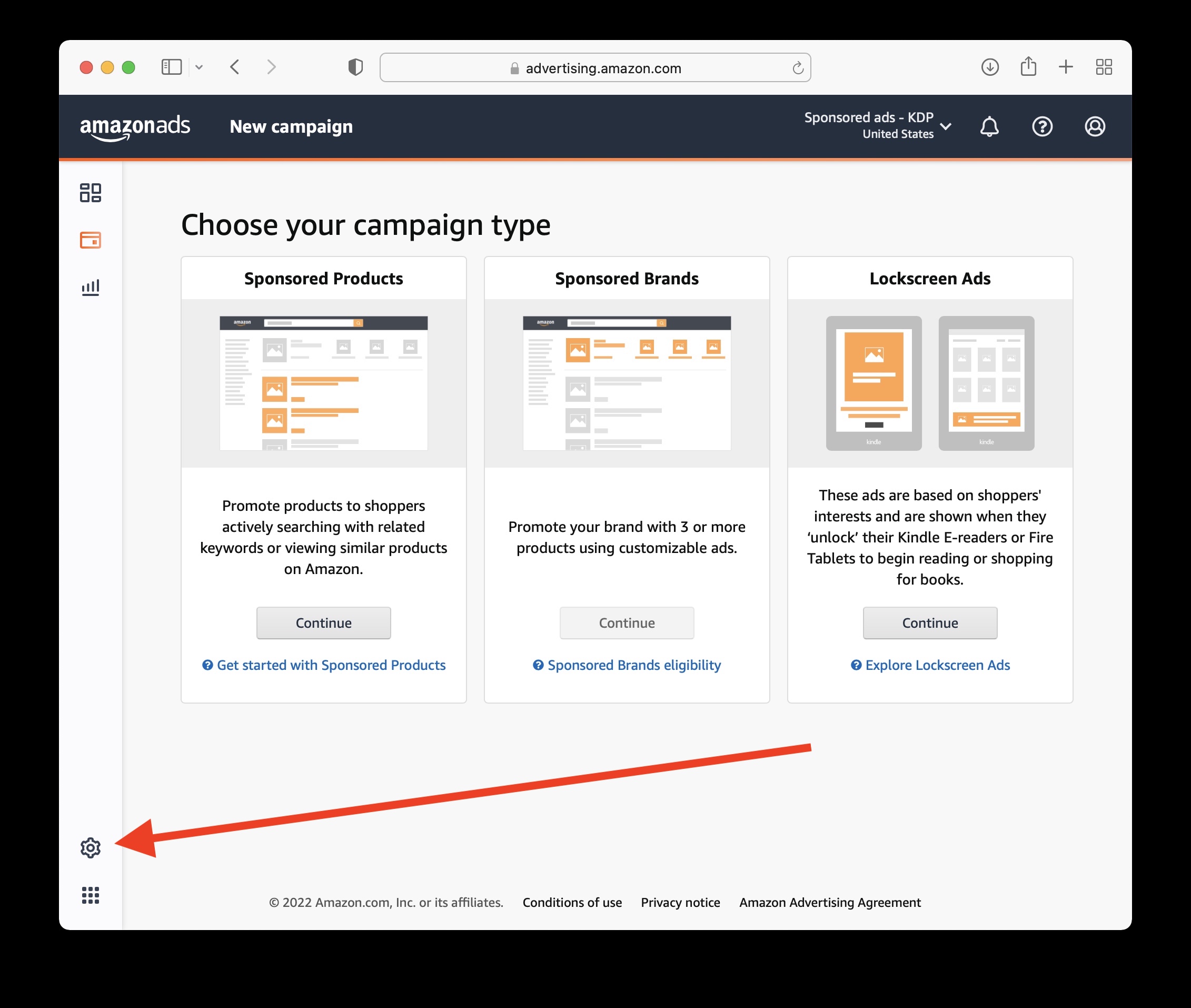Continue with Lockscreen Ads
The width and height of the screenshot is (1191, 1008).
tap(930, 623)
